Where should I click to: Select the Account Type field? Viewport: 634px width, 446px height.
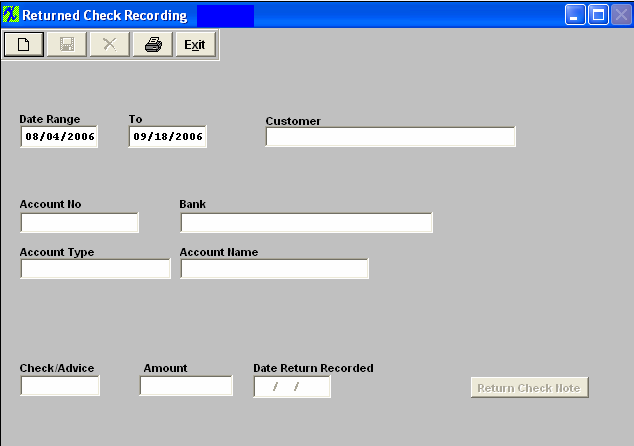click(x=95, y=268)
